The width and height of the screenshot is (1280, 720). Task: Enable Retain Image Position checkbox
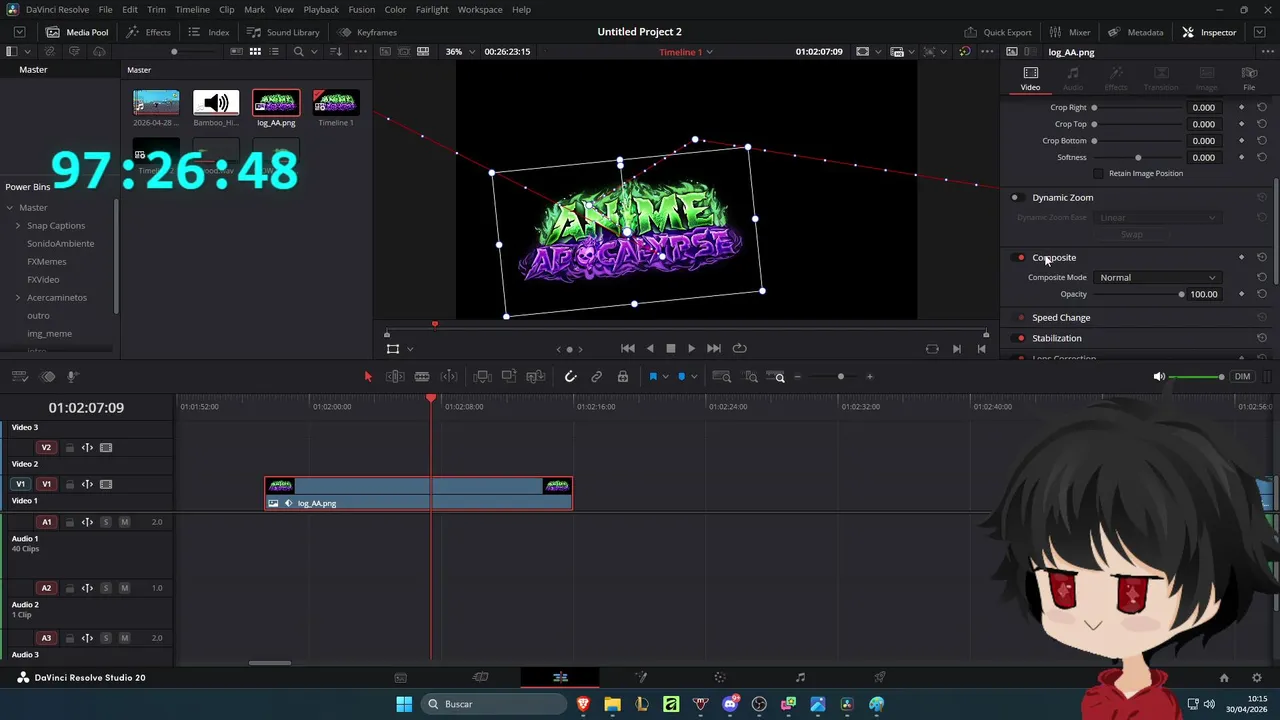point(1099,173)
